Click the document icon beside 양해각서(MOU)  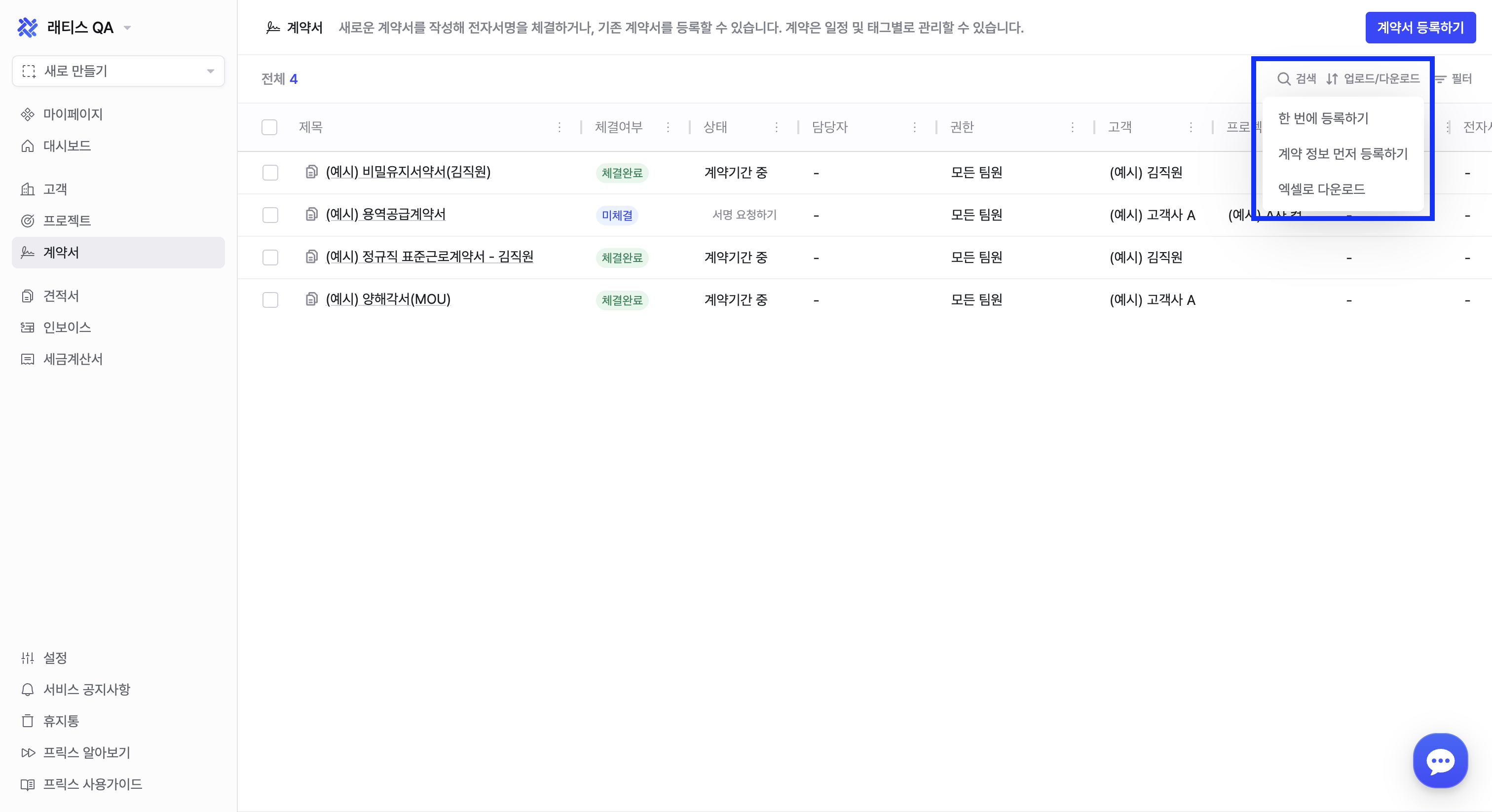click(312, 299)
